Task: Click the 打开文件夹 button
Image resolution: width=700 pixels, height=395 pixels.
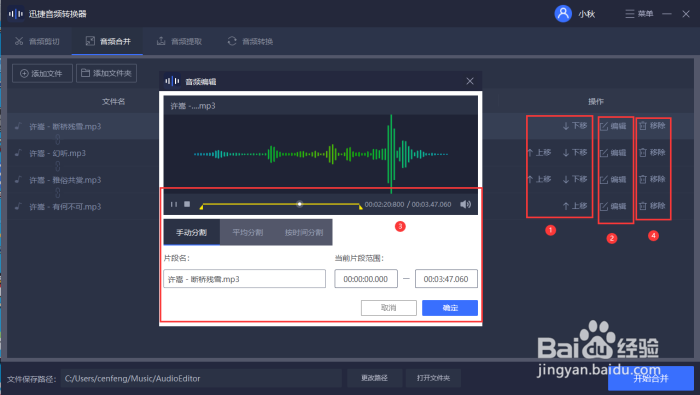Action: point(433,378)
